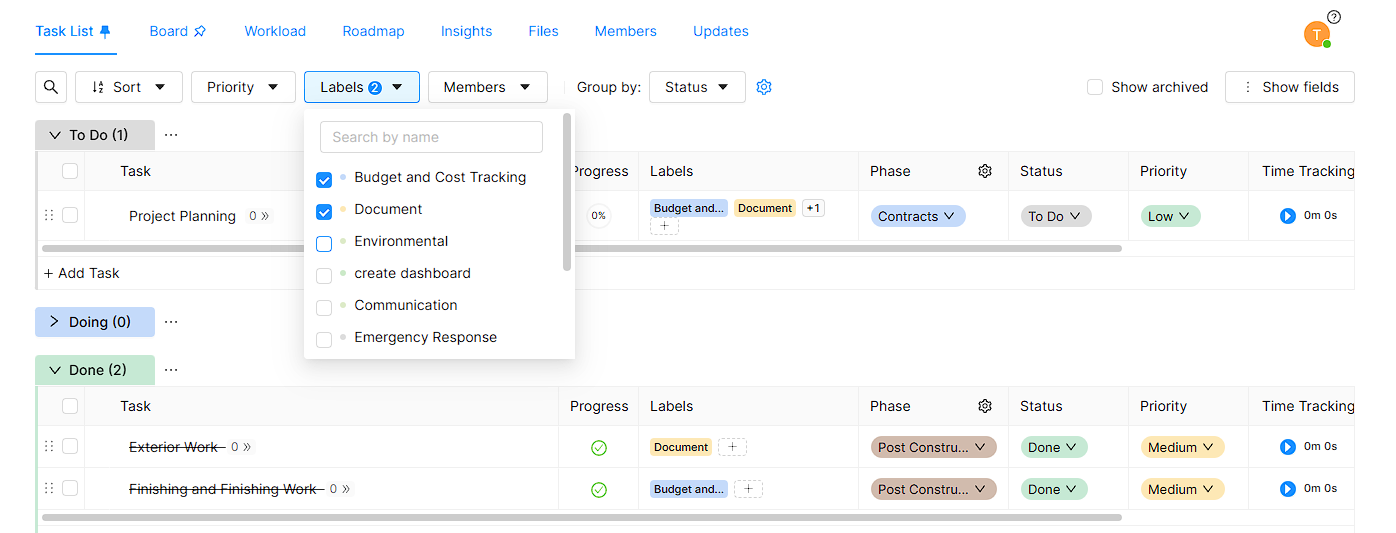Uncheck Budget and Cost Tracking label

324,179
